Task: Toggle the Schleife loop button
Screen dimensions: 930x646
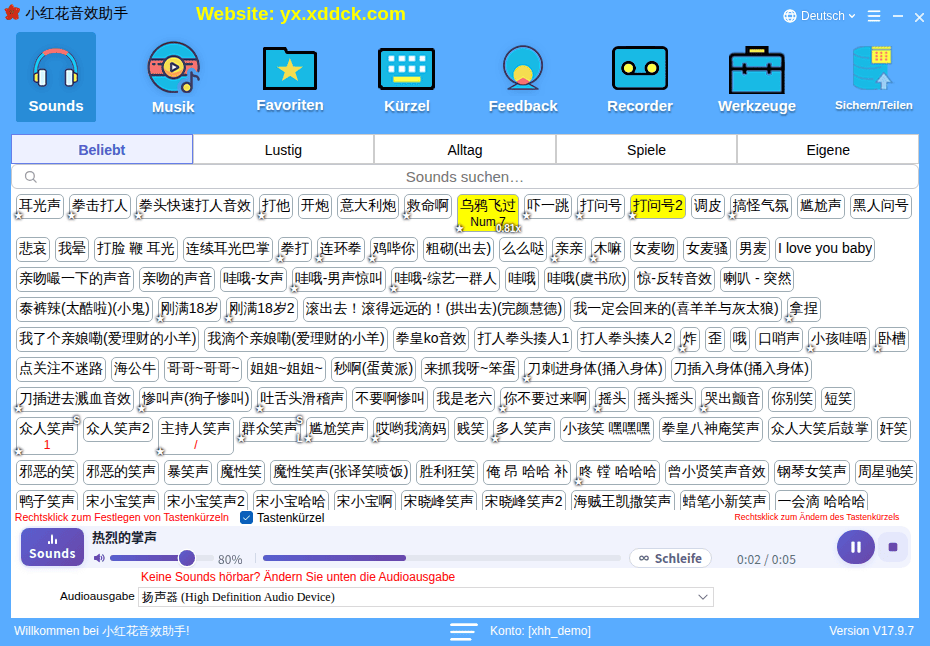Action: pos(670,558)
